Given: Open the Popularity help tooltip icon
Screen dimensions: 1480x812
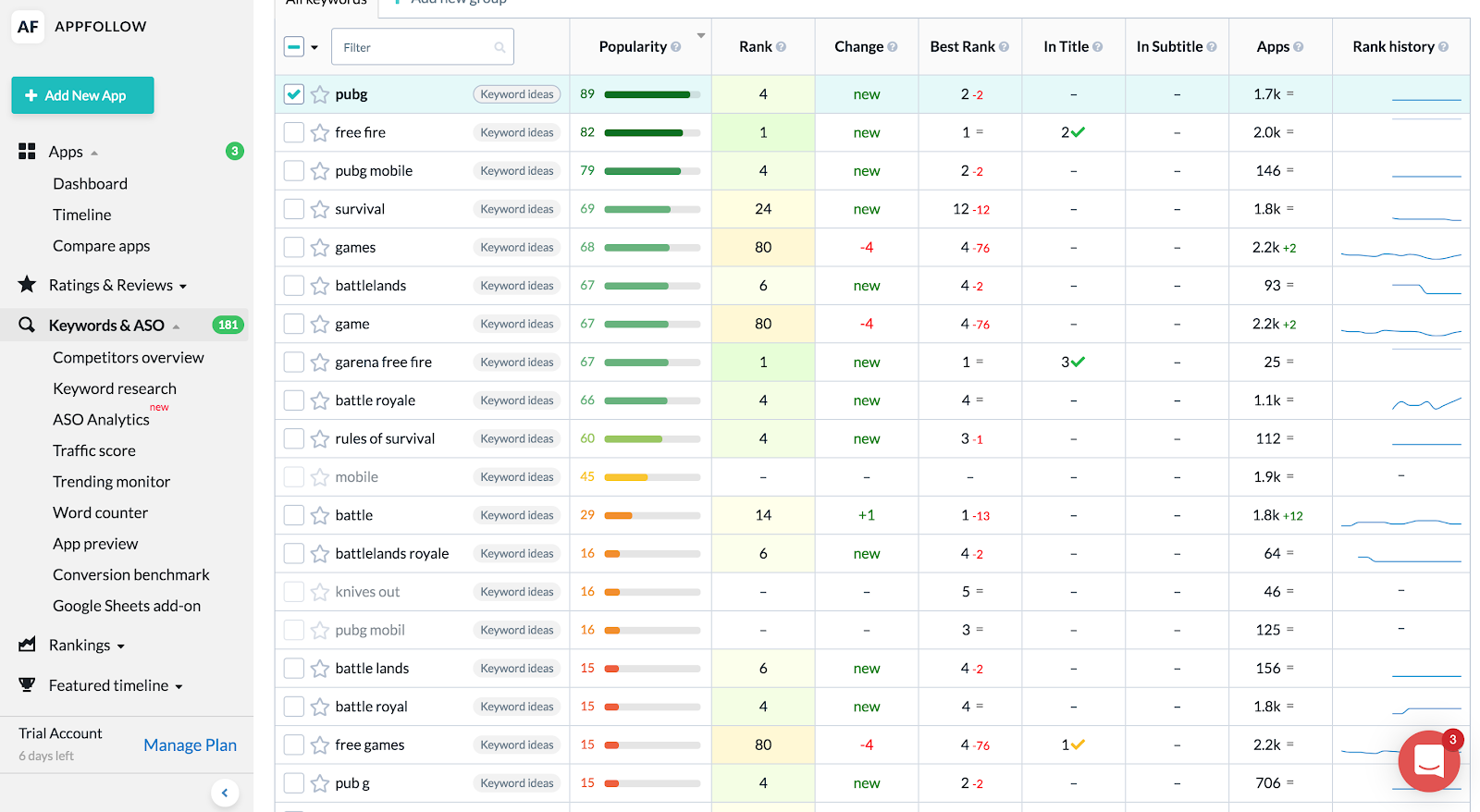Looking at the screenshot, I should (x=676, y=47).
